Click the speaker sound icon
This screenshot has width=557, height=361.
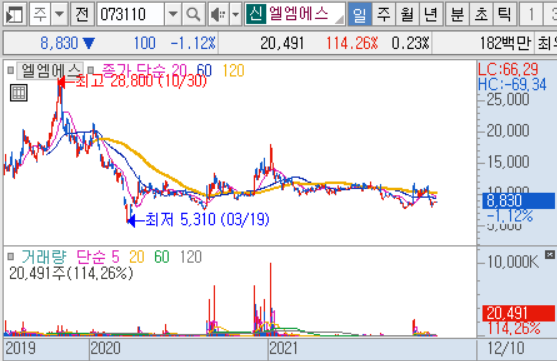pos(218,14)
